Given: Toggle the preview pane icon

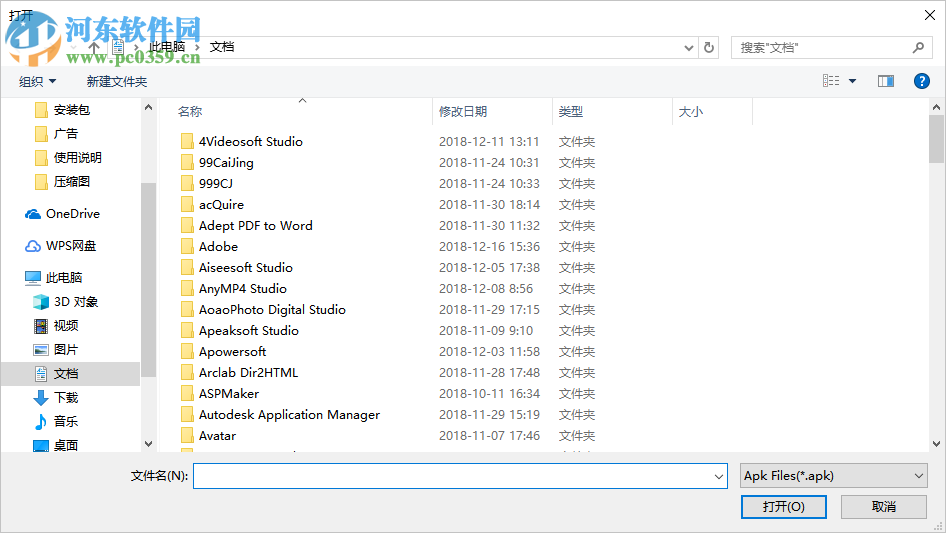Looking at the screenshot, I should tap(886, 81).
